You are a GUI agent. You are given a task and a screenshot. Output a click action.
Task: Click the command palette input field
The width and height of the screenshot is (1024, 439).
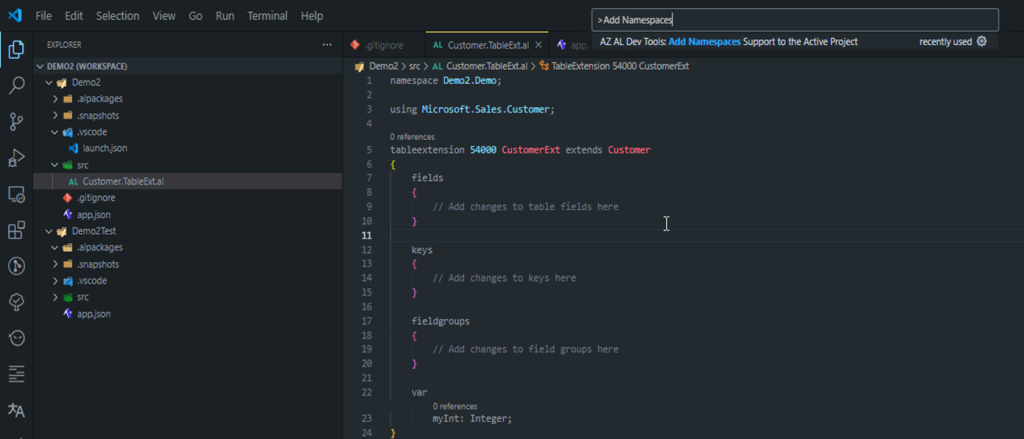(x=795, y=20)
